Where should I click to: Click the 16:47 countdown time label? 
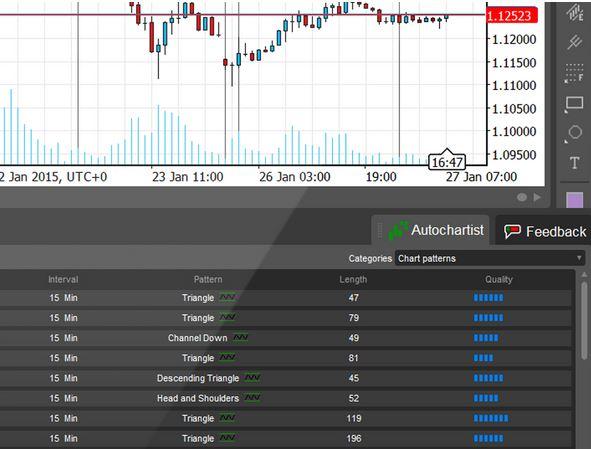point(447,162)
